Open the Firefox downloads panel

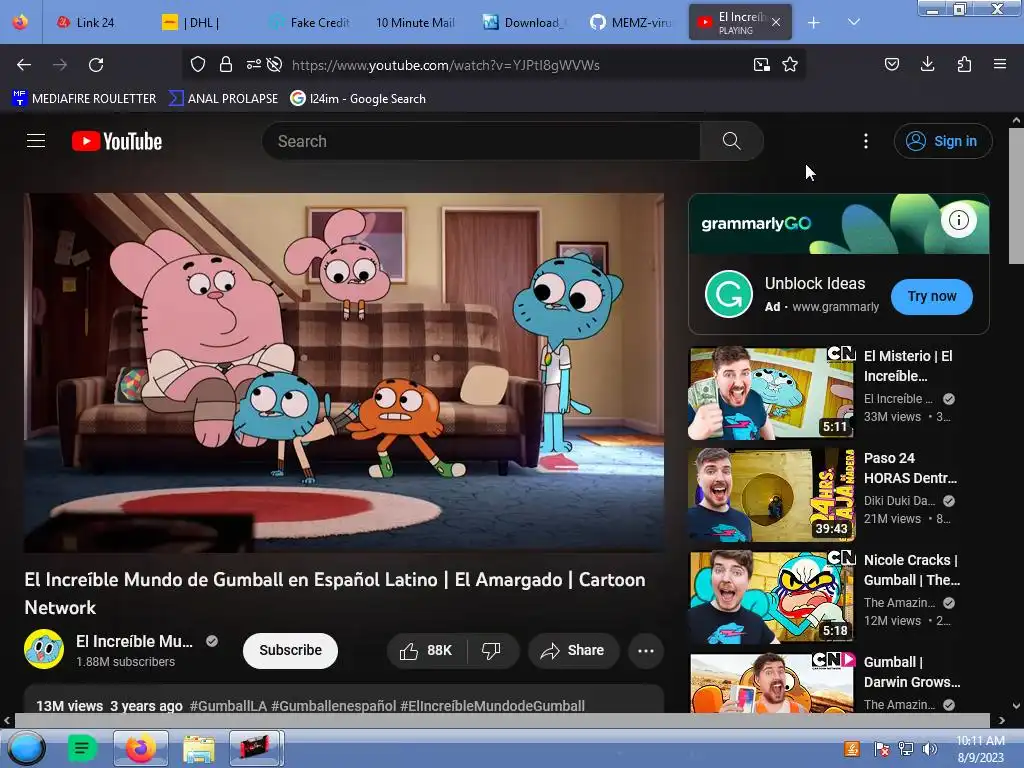click(x=927, y=64)
